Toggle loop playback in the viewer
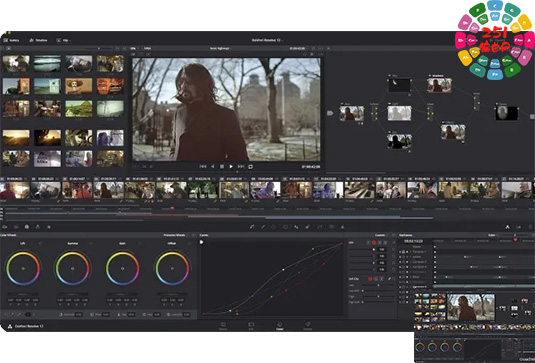The image size is (535, 363). click(250, 166)
